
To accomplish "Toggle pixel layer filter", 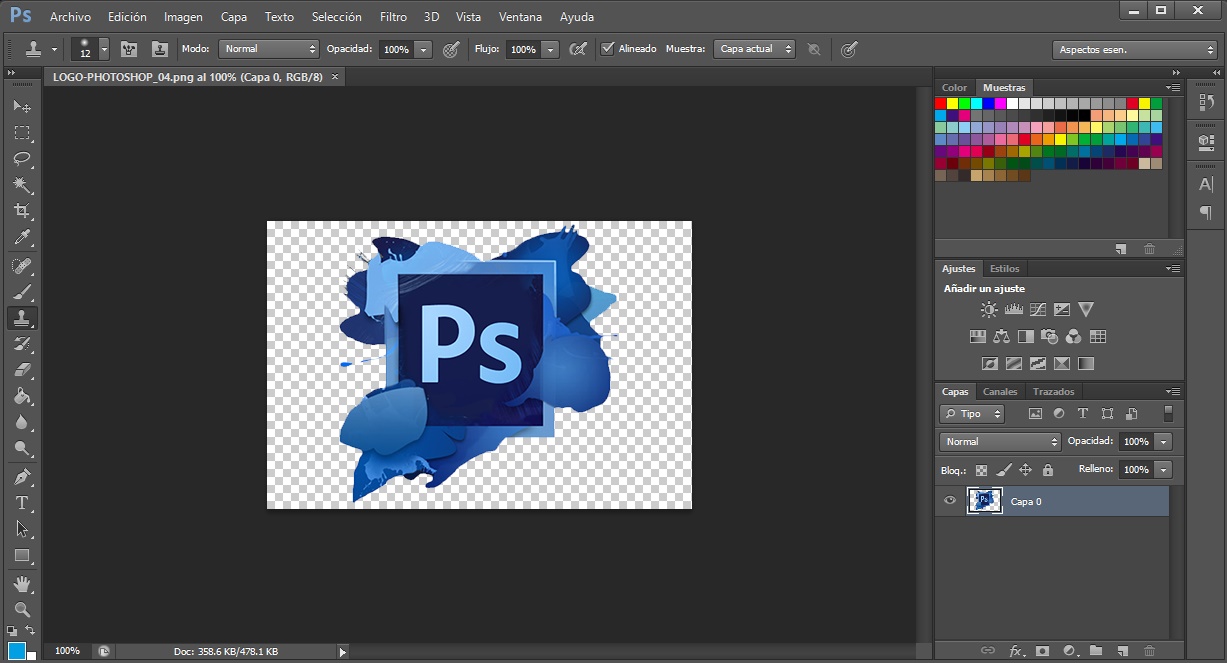I will tap(1035, 413).
